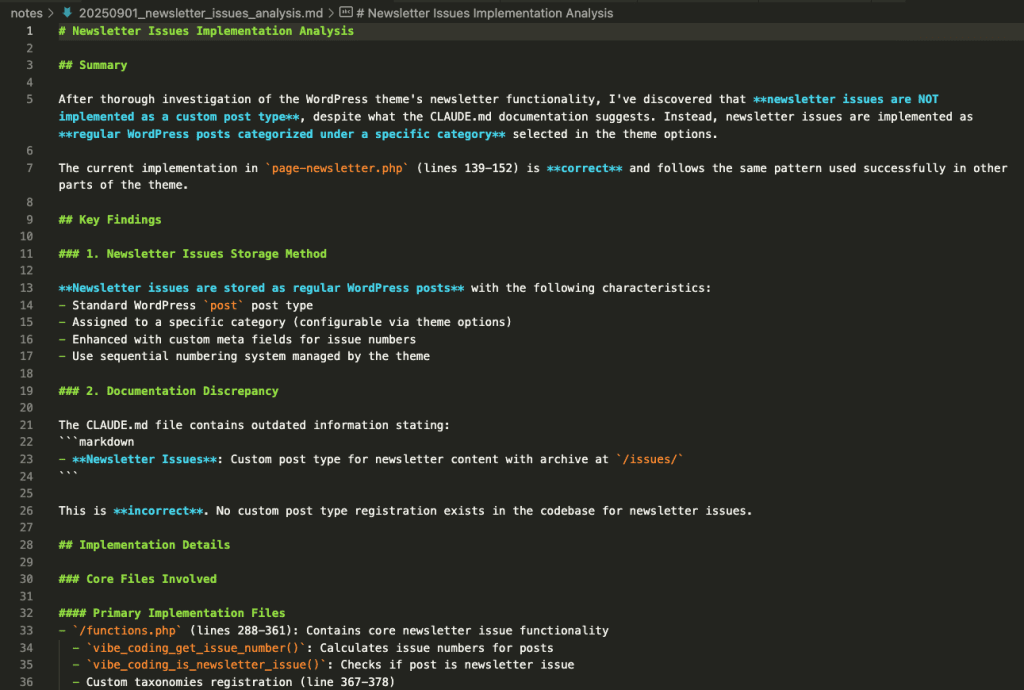Click '#### Primary Implementation Files' heading
Viewport: 1024px width, 690px height.
click(x=172, y=612)
